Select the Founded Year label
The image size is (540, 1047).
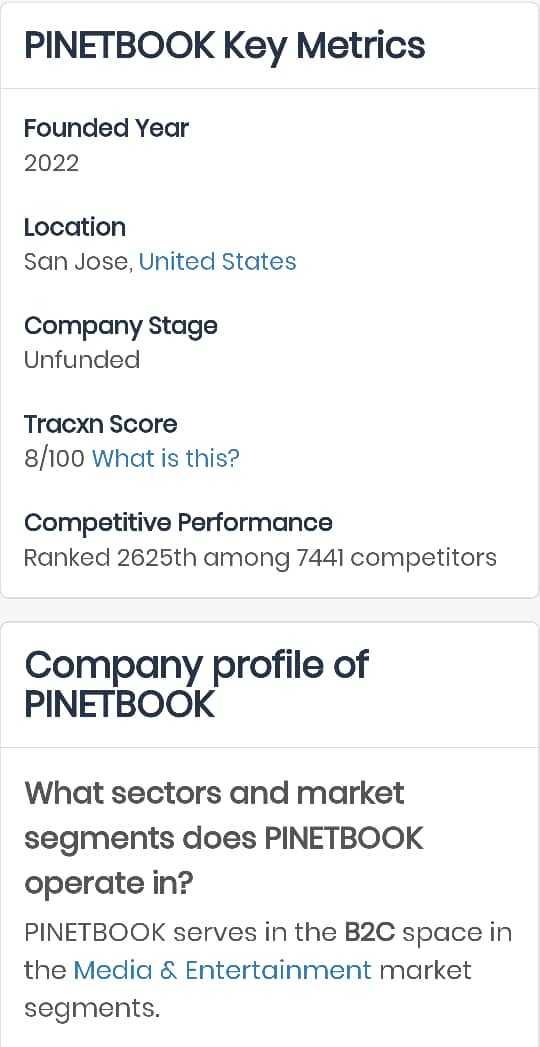(x=106, y=128)
